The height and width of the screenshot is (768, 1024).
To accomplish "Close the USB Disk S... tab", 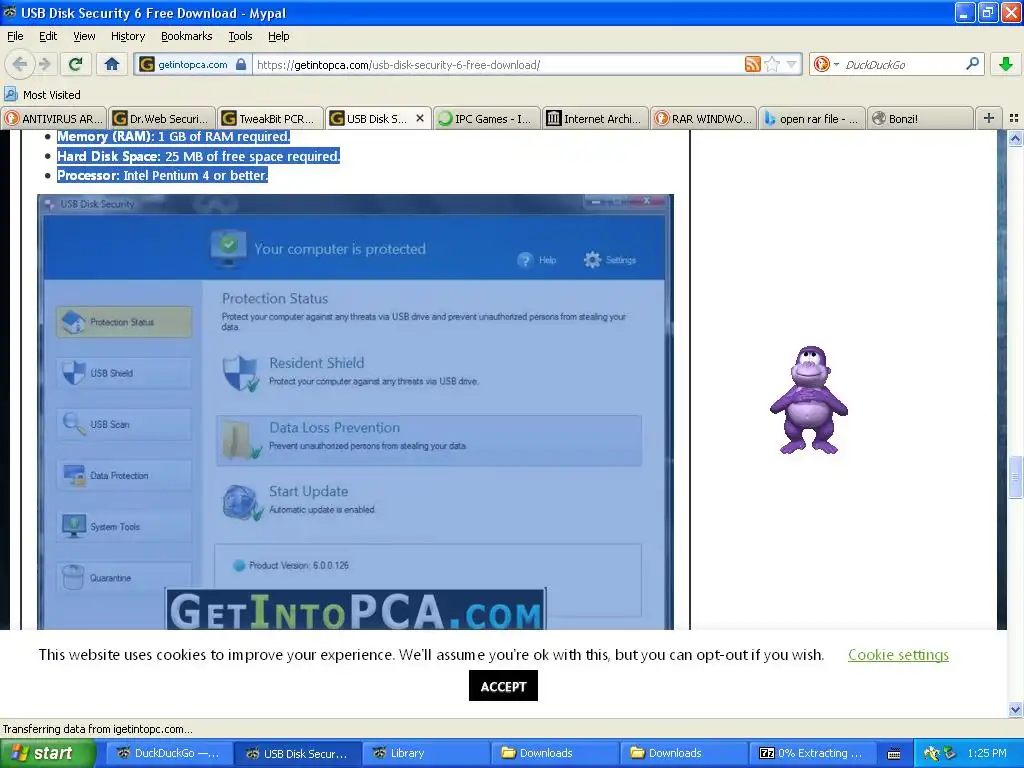I will click(420, 118).
